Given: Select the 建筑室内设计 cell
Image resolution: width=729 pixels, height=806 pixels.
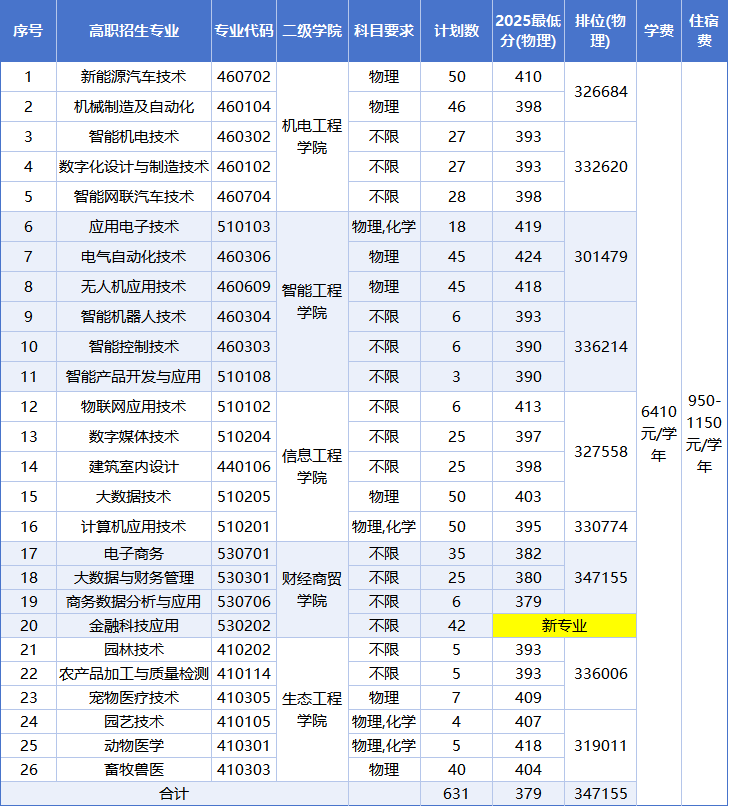Looking at the screenshot, I should tap(134, 467).
